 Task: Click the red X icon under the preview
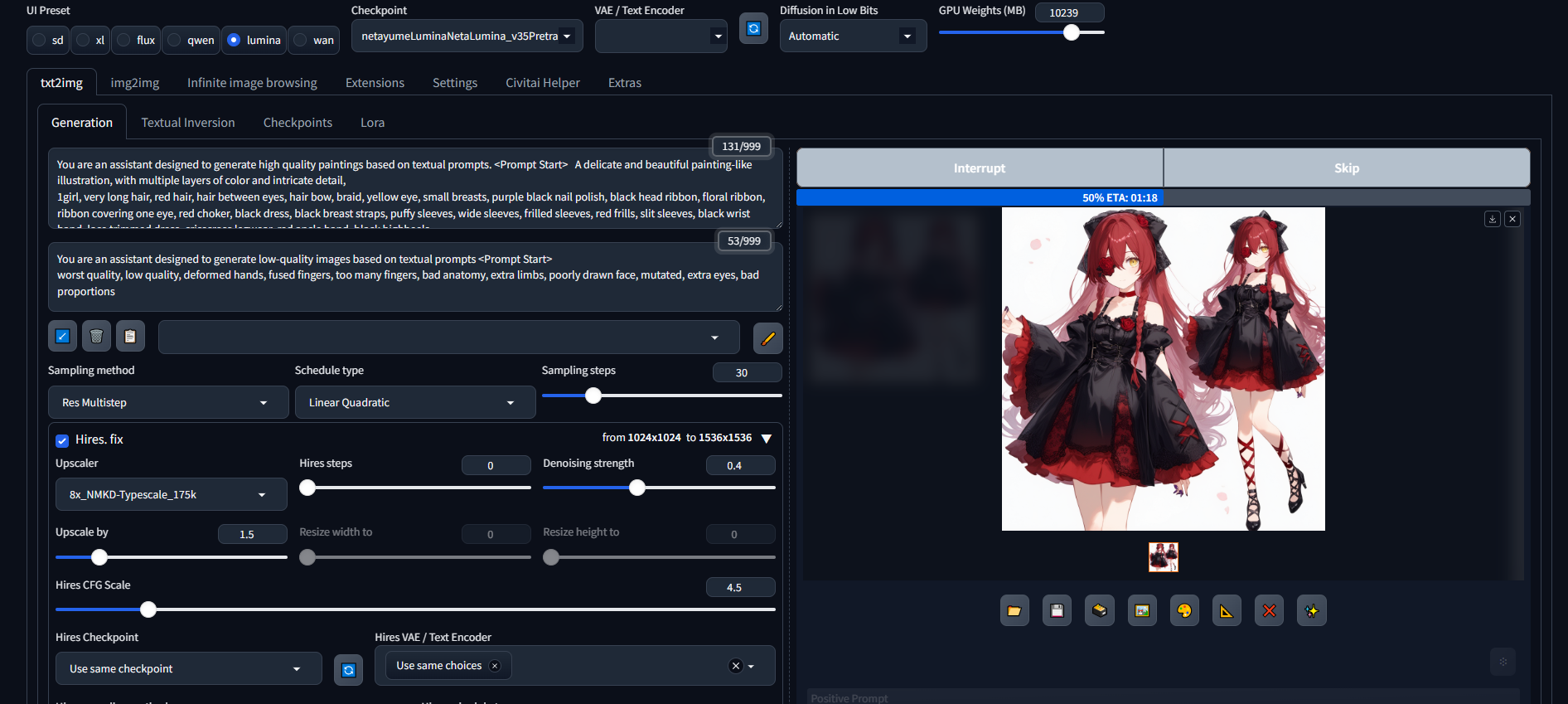point(1269,611)
